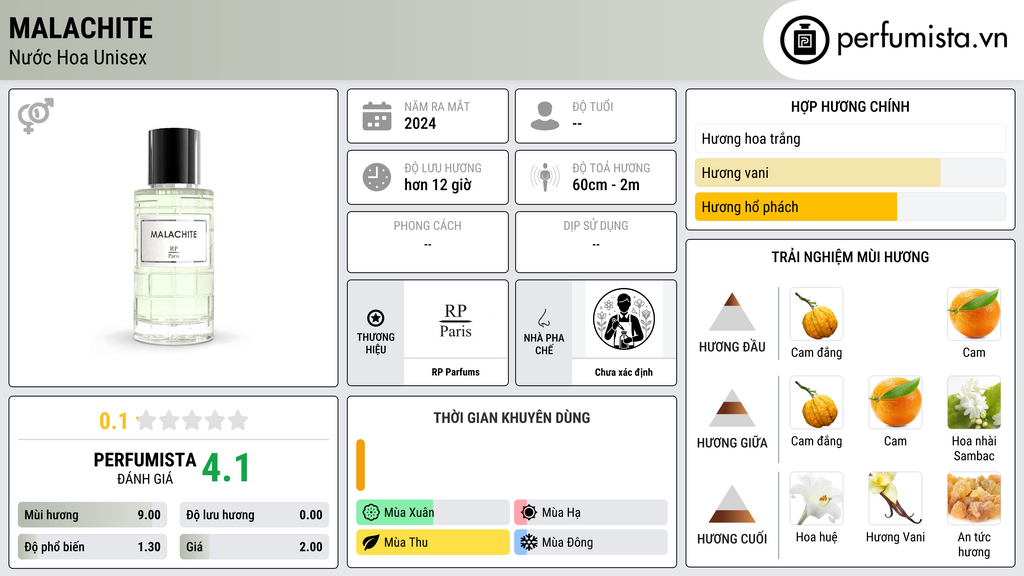Click the HƯƠNG CUỐI label
The height and width of the screenshot is (576, 1024).
tap(732, 539)
